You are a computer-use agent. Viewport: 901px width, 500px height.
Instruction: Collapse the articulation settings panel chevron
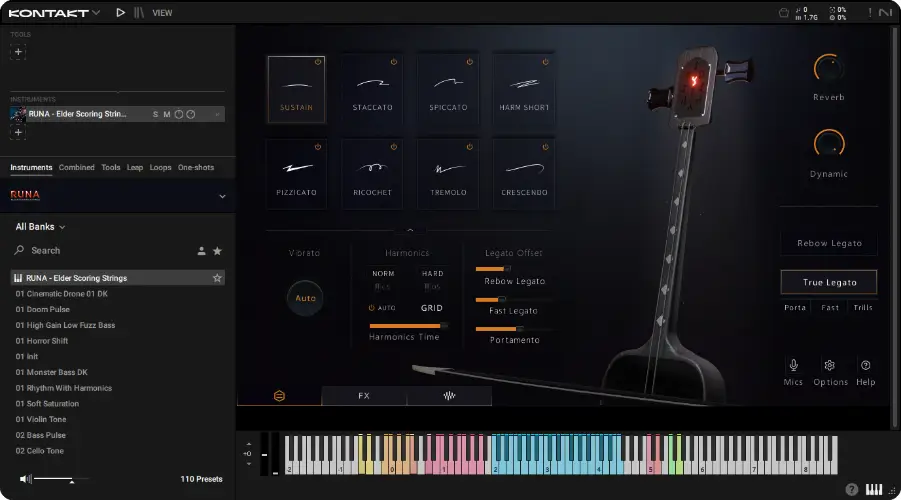(x=410, y=230)
